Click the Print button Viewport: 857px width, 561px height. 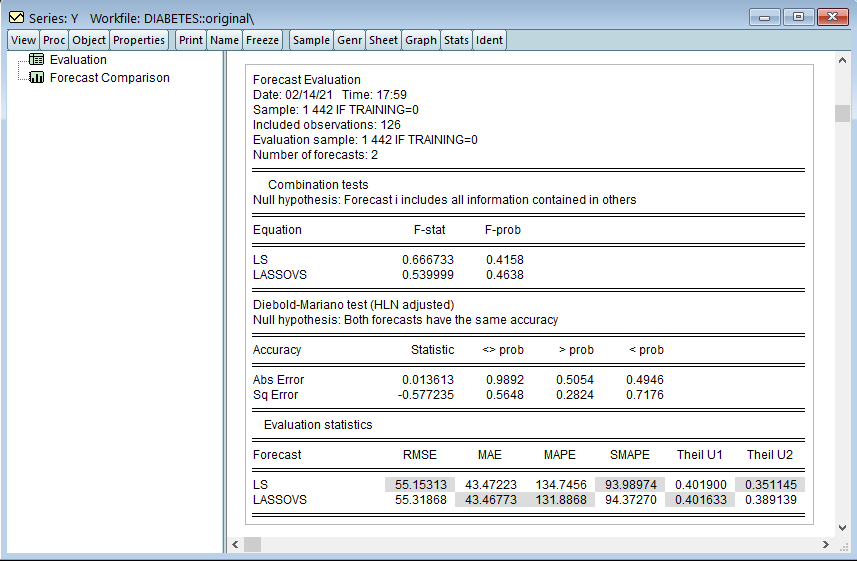(191, 40)
